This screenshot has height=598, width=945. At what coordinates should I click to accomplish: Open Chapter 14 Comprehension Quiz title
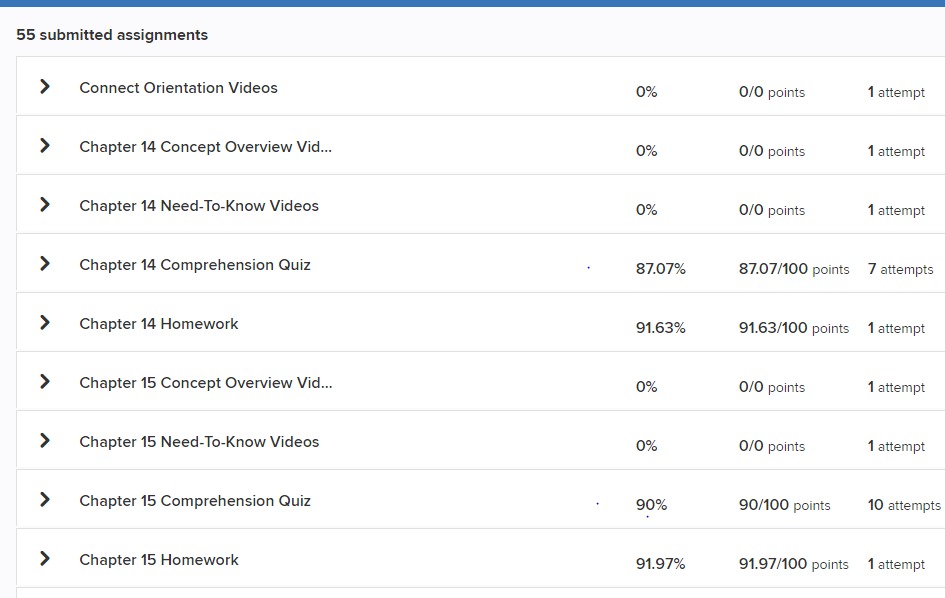pyautogui.click(x=195, y=265)
